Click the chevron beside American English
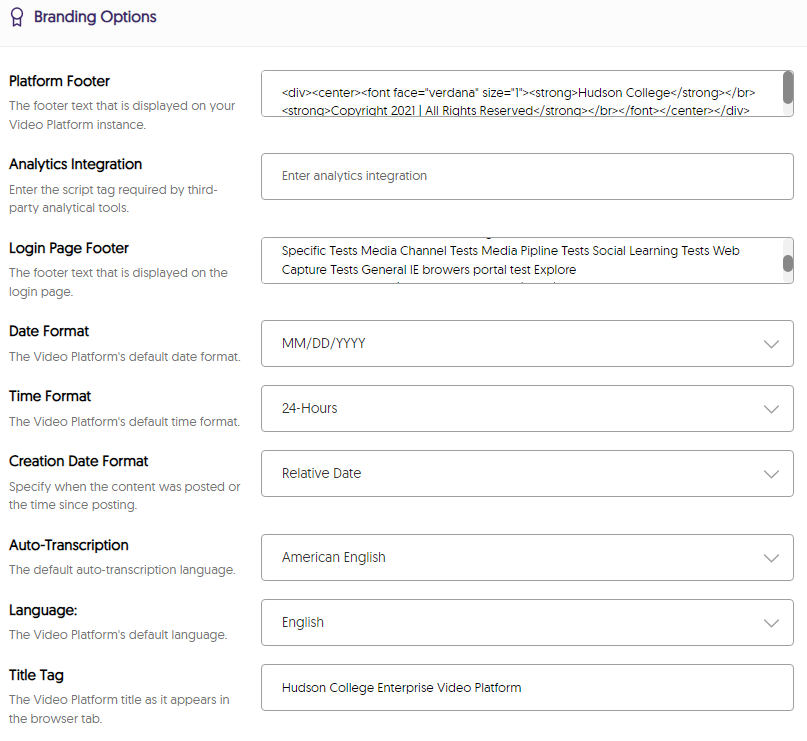 coord(771,558)
